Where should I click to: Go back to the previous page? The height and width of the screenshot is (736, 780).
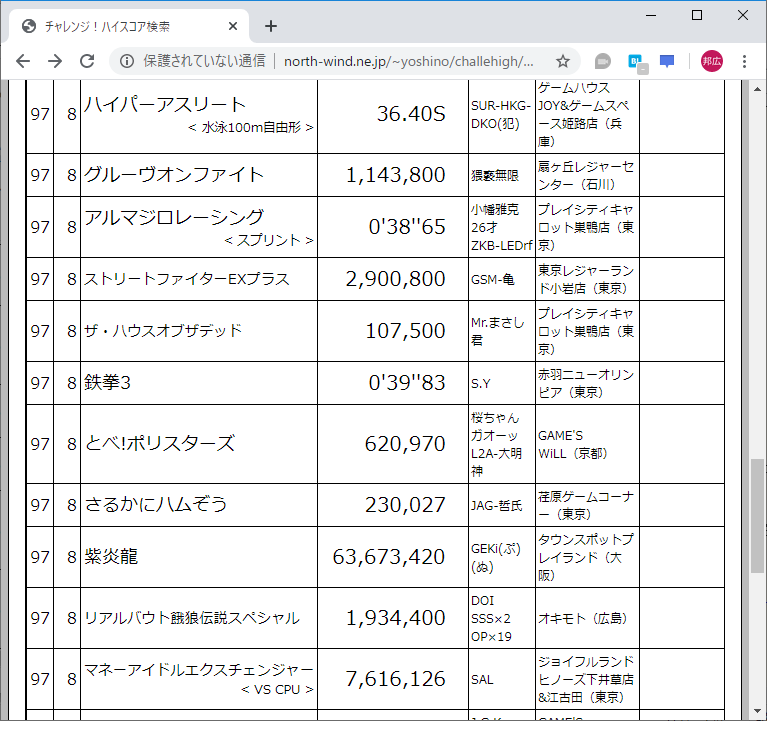23,62
